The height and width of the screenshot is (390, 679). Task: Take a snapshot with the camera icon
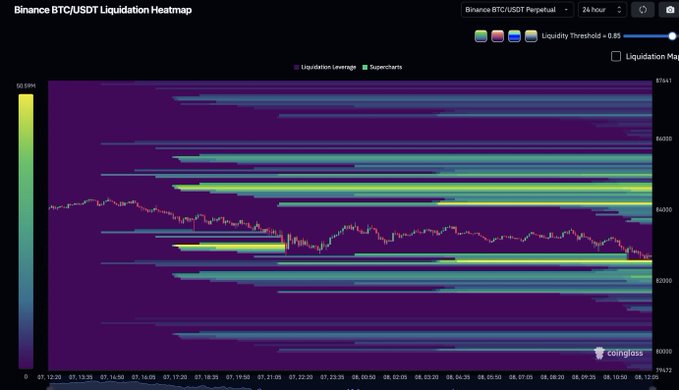669,10
